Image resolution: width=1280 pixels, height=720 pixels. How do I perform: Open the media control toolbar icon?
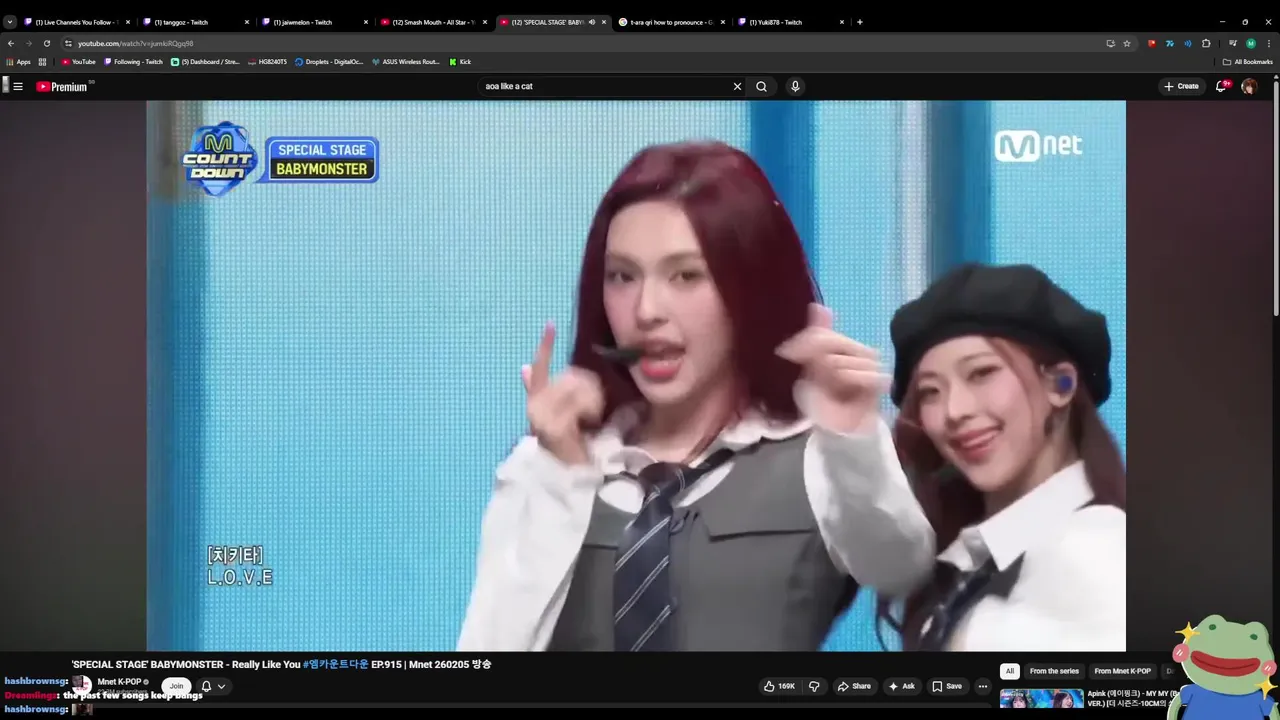[x=1233, y=43]
